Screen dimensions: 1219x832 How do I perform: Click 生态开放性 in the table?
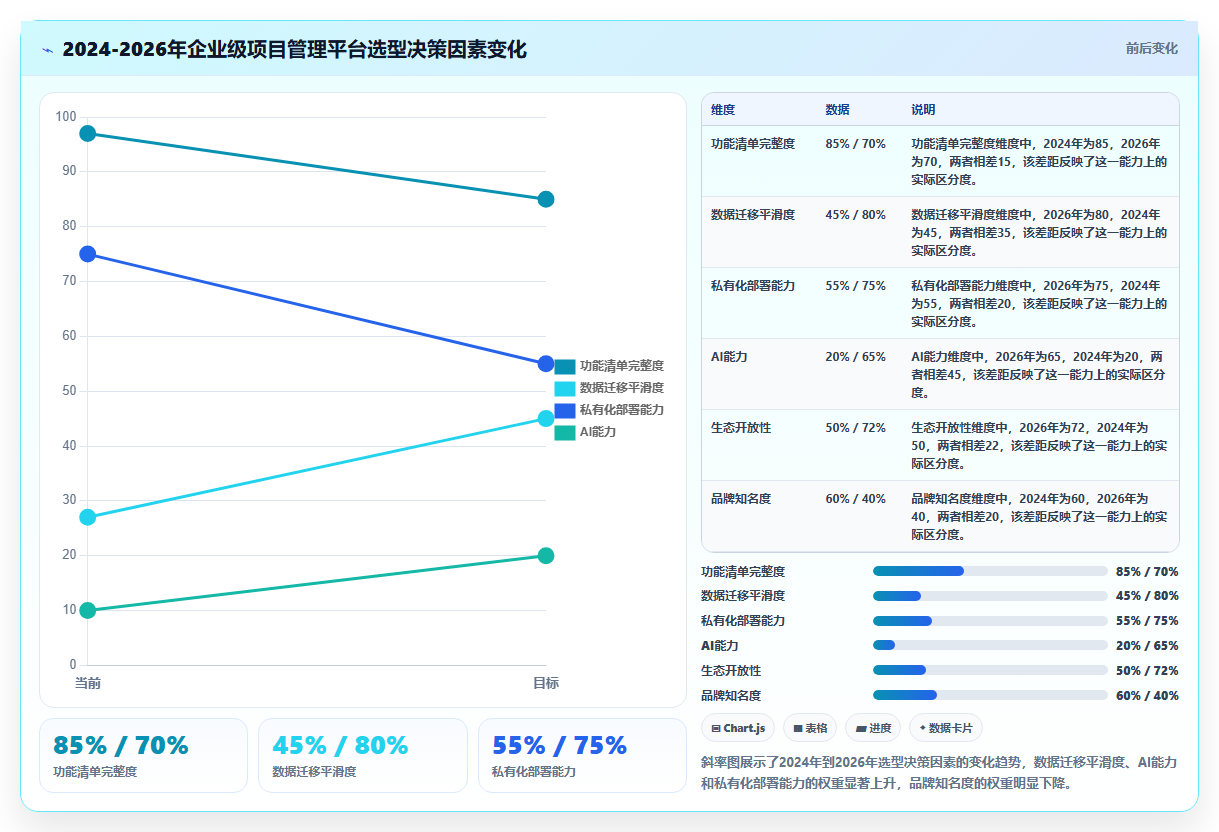(x=741, y=428)
